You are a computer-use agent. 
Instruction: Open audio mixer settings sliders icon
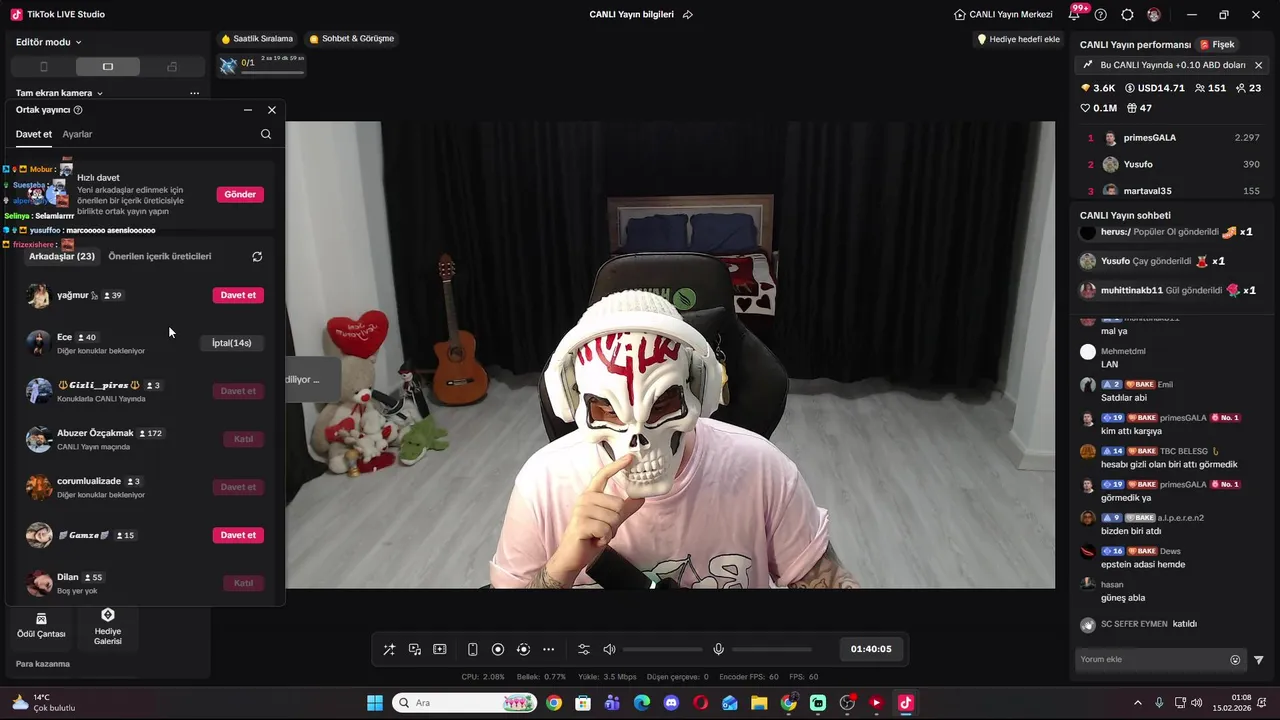coord(584,649)
